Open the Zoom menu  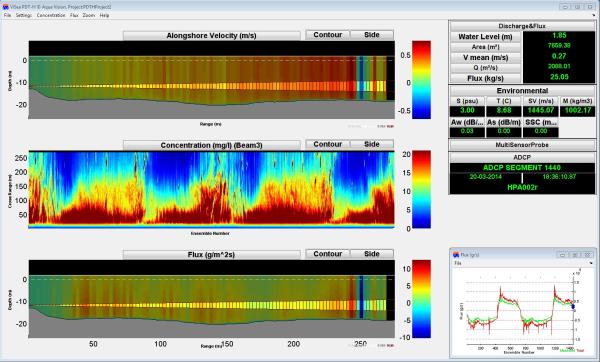(89, 15)
